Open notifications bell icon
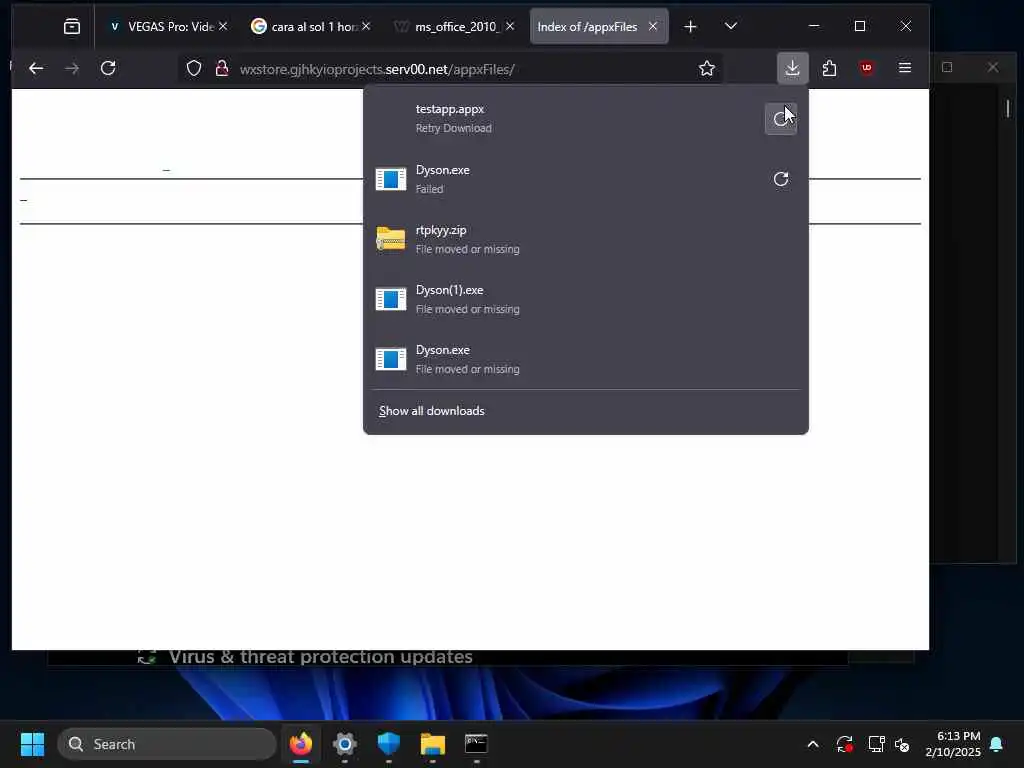 pyautogui.click(x=997, y=744)
